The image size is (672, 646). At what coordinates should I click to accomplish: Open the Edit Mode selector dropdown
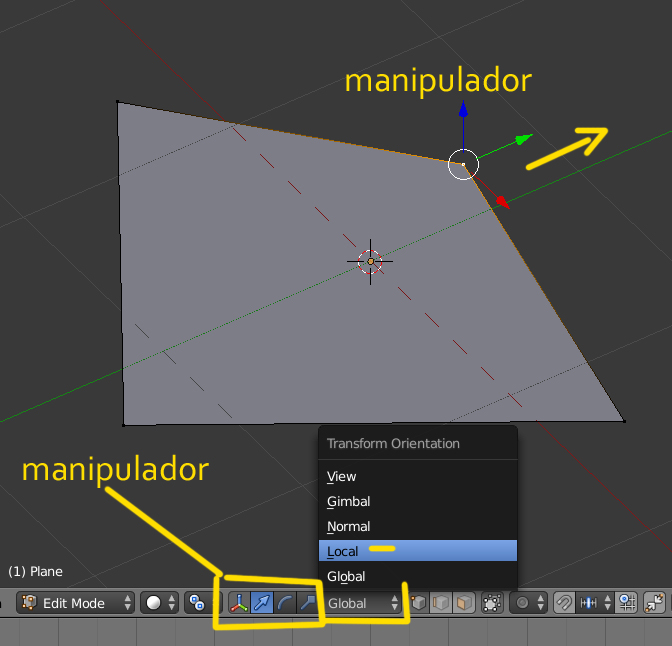[x=75, y=603]
